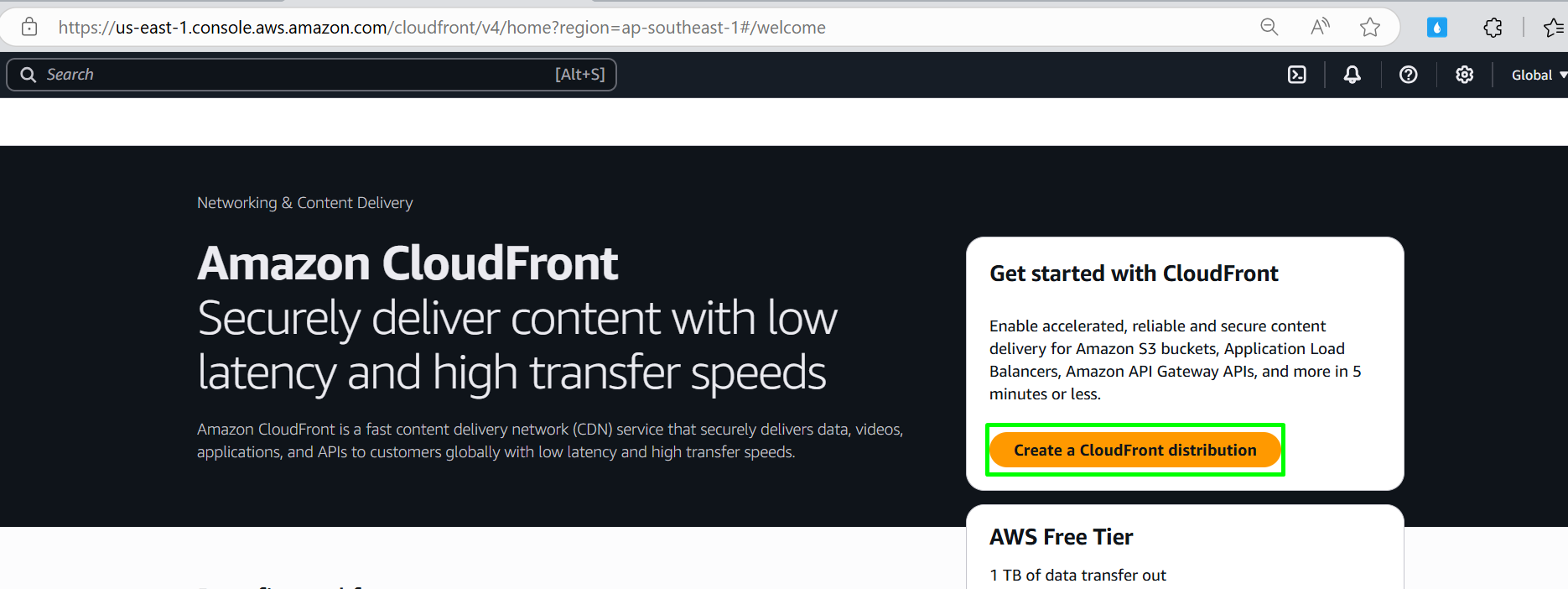Click the AWS Free Tier card heading
1568x589 pixels.
(x=1062, y=537)
